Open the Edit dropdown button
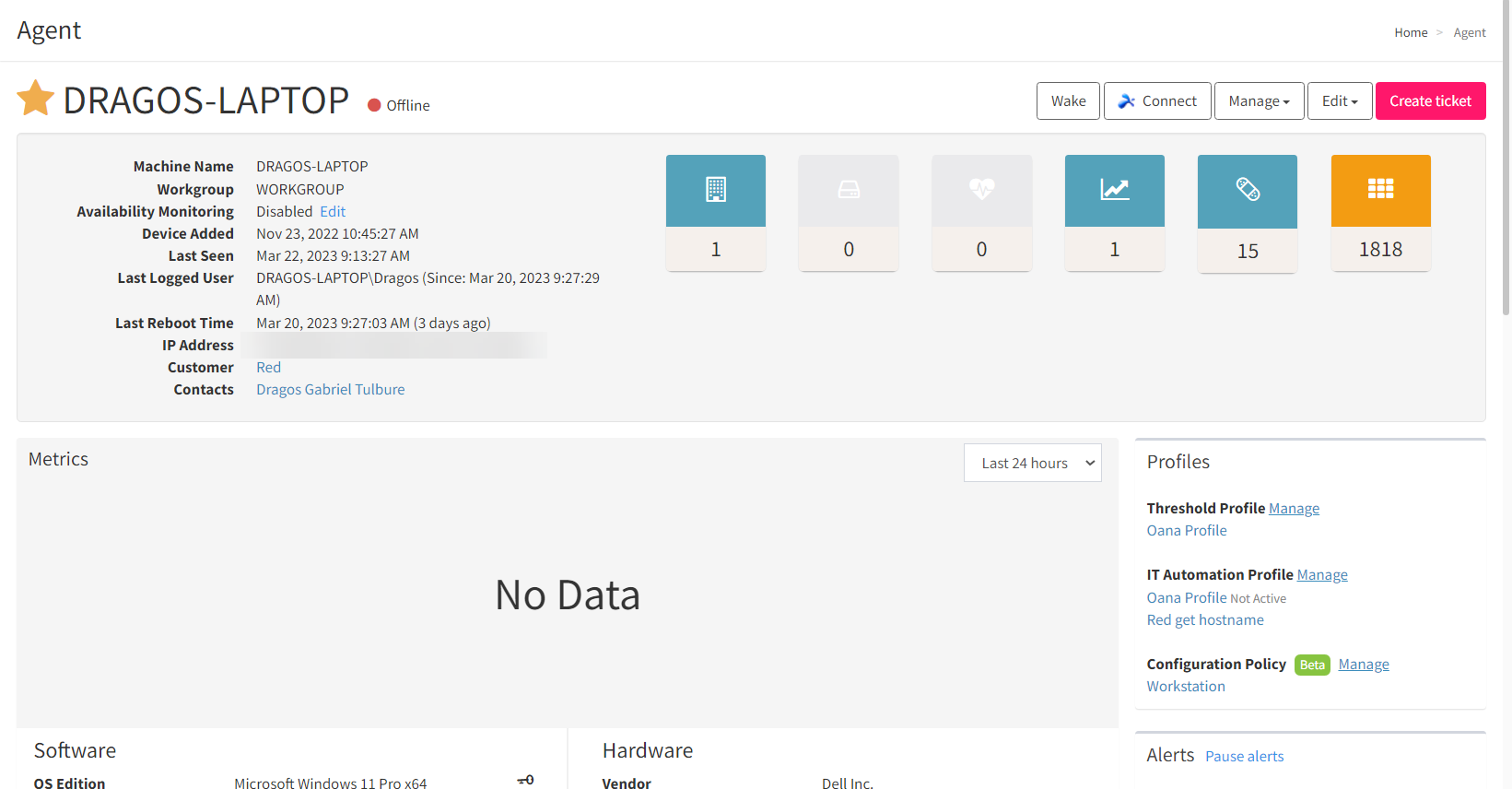Screen dimensions: 1512x789 (x=1340, y=101)
